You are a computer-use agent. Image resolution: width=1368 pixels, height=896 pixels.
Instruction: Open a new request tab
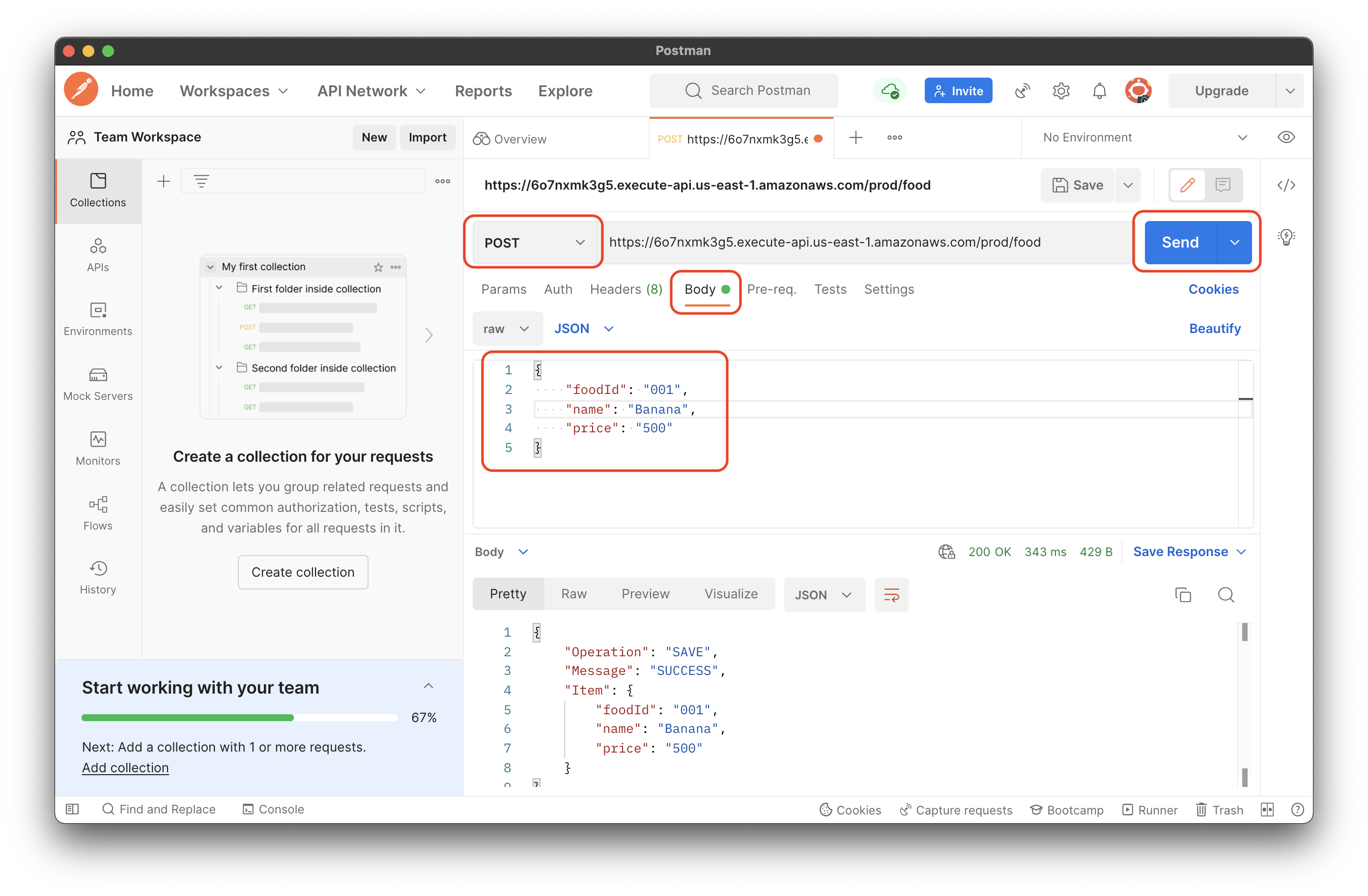pos(856,138)
